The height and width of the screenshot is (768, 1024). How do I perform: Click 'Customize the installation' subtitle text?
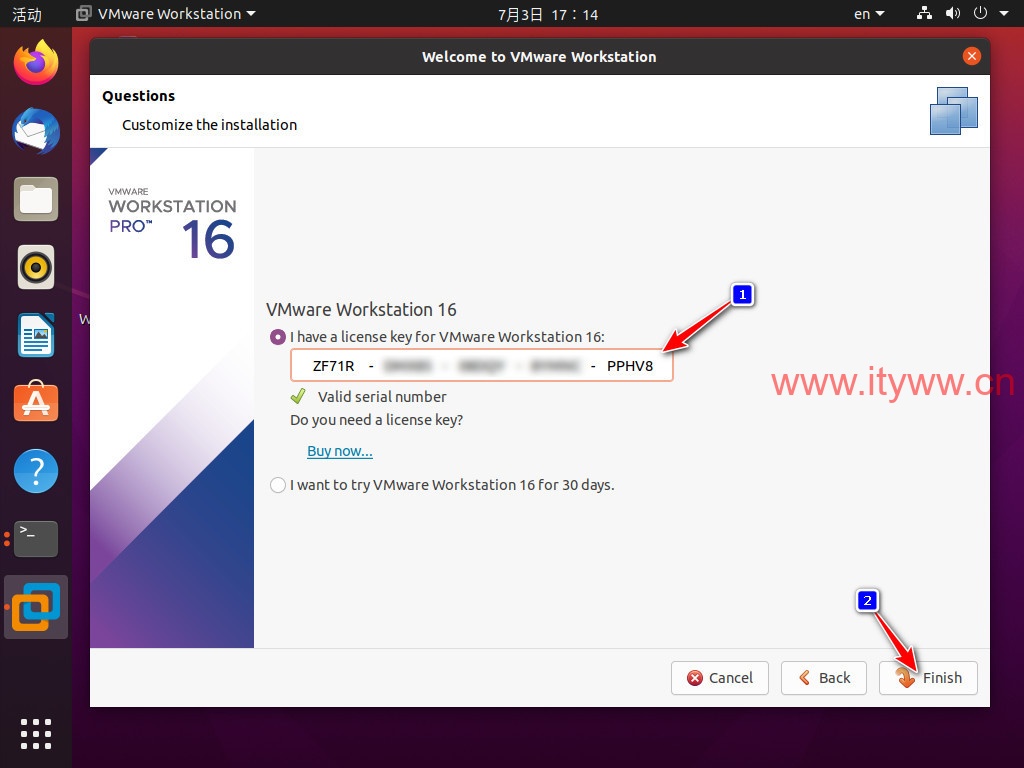209,125
